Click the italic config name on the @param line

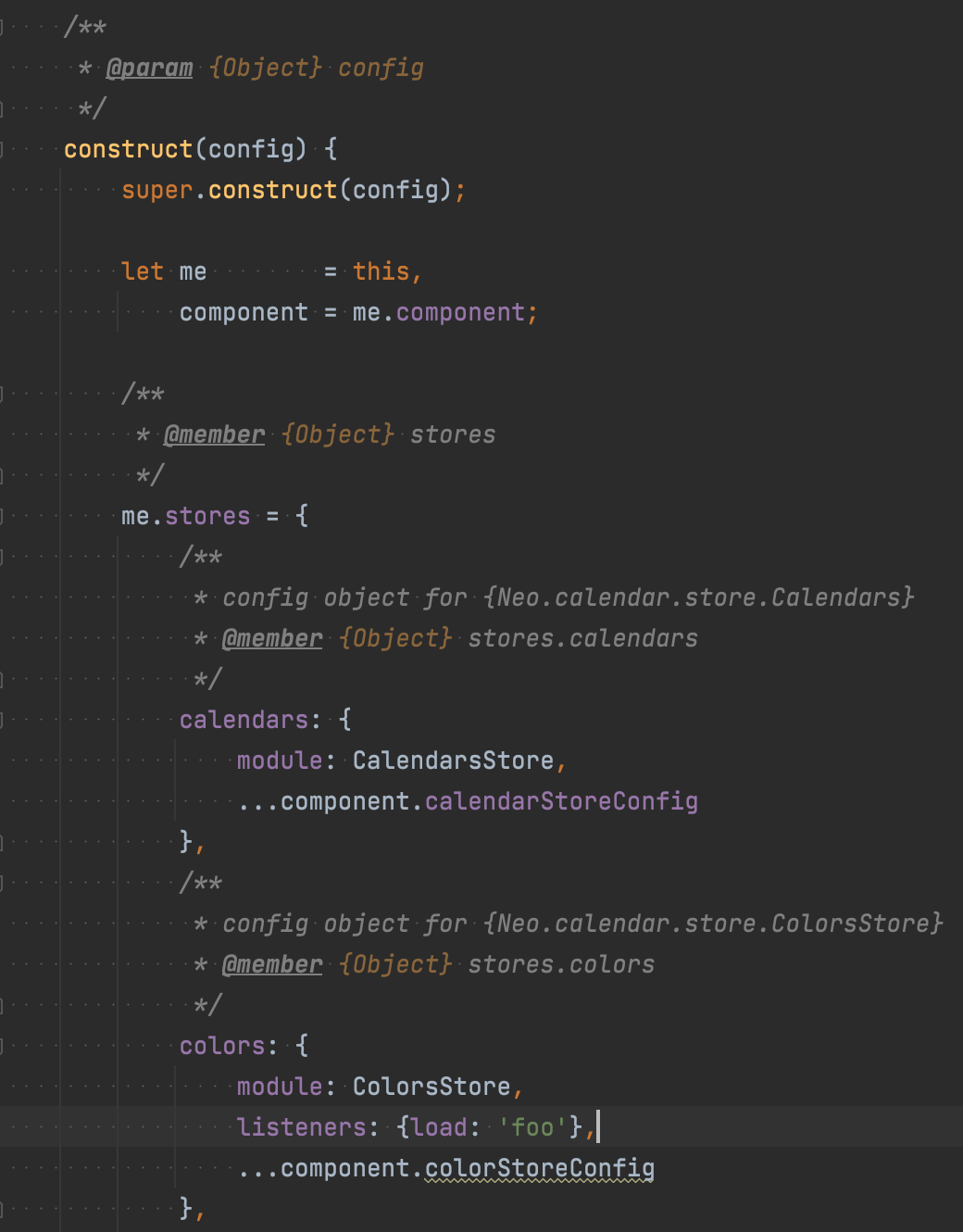point(381,68)
